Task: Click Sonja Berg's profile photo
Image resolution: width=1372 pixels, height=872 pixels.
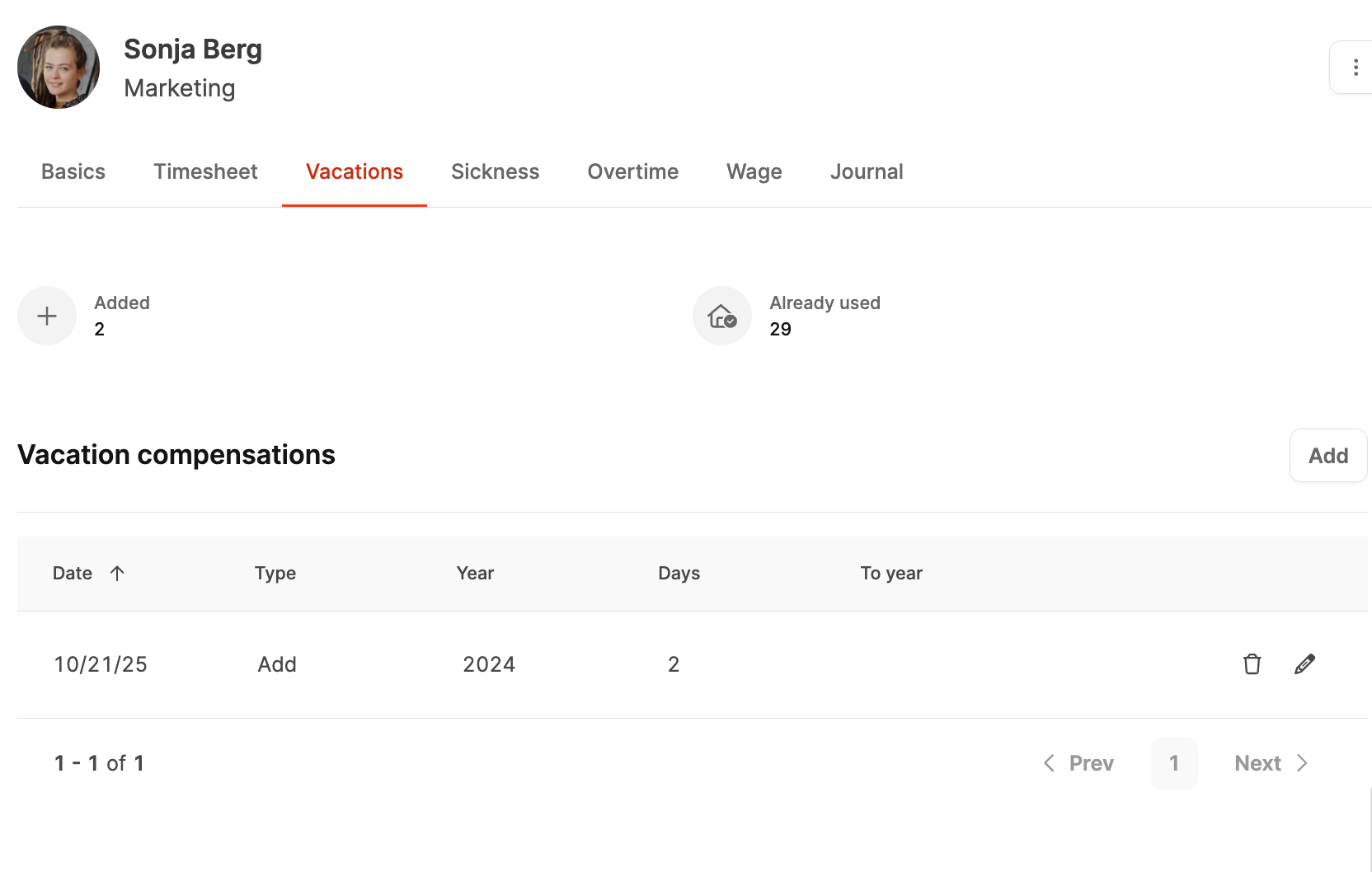Action: coord(59,67)
